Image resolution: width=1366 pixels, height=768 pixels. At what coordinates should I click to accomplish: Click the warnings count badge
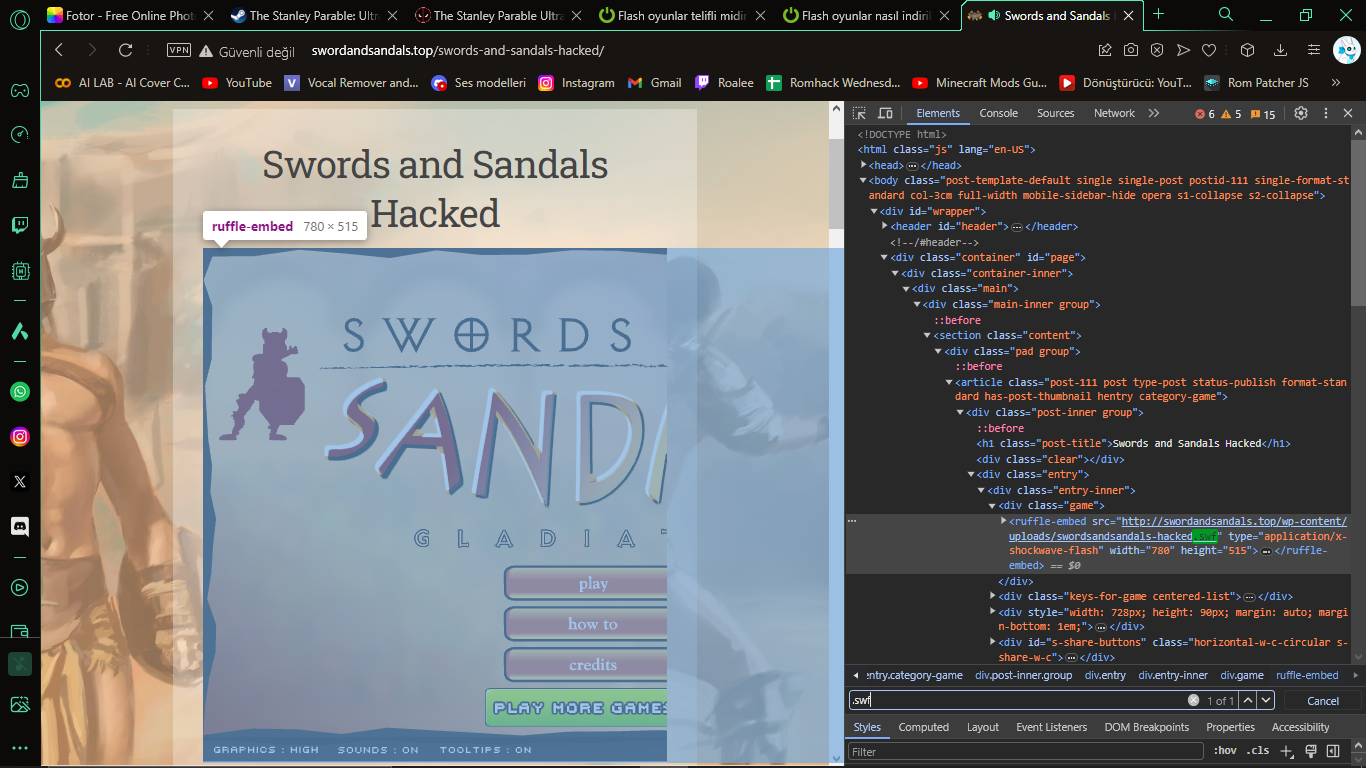1232,114
